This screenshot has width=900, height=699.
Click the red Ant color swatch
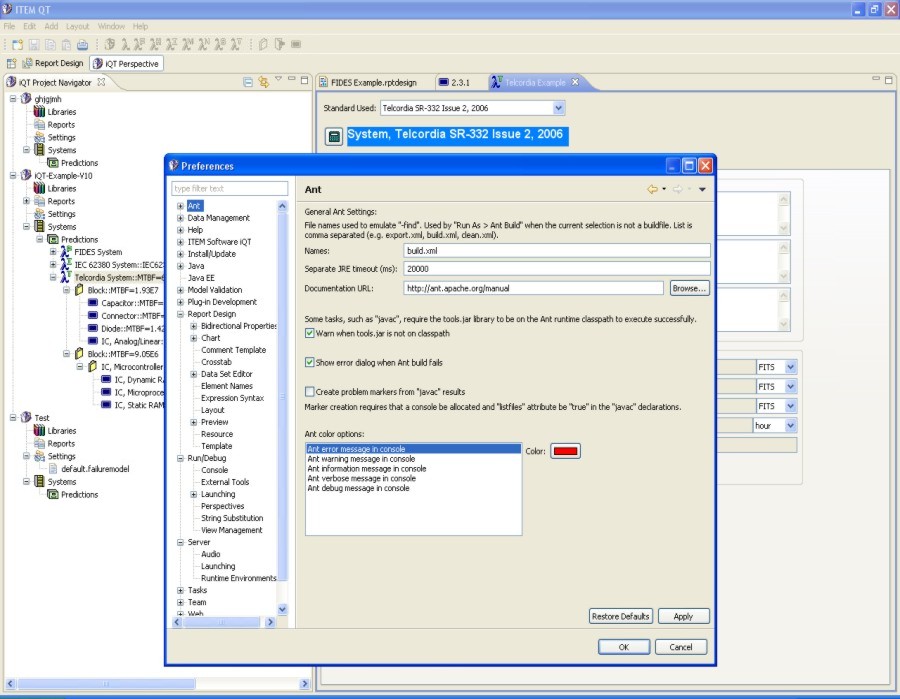pyautogui.click(x=566, y=451)
